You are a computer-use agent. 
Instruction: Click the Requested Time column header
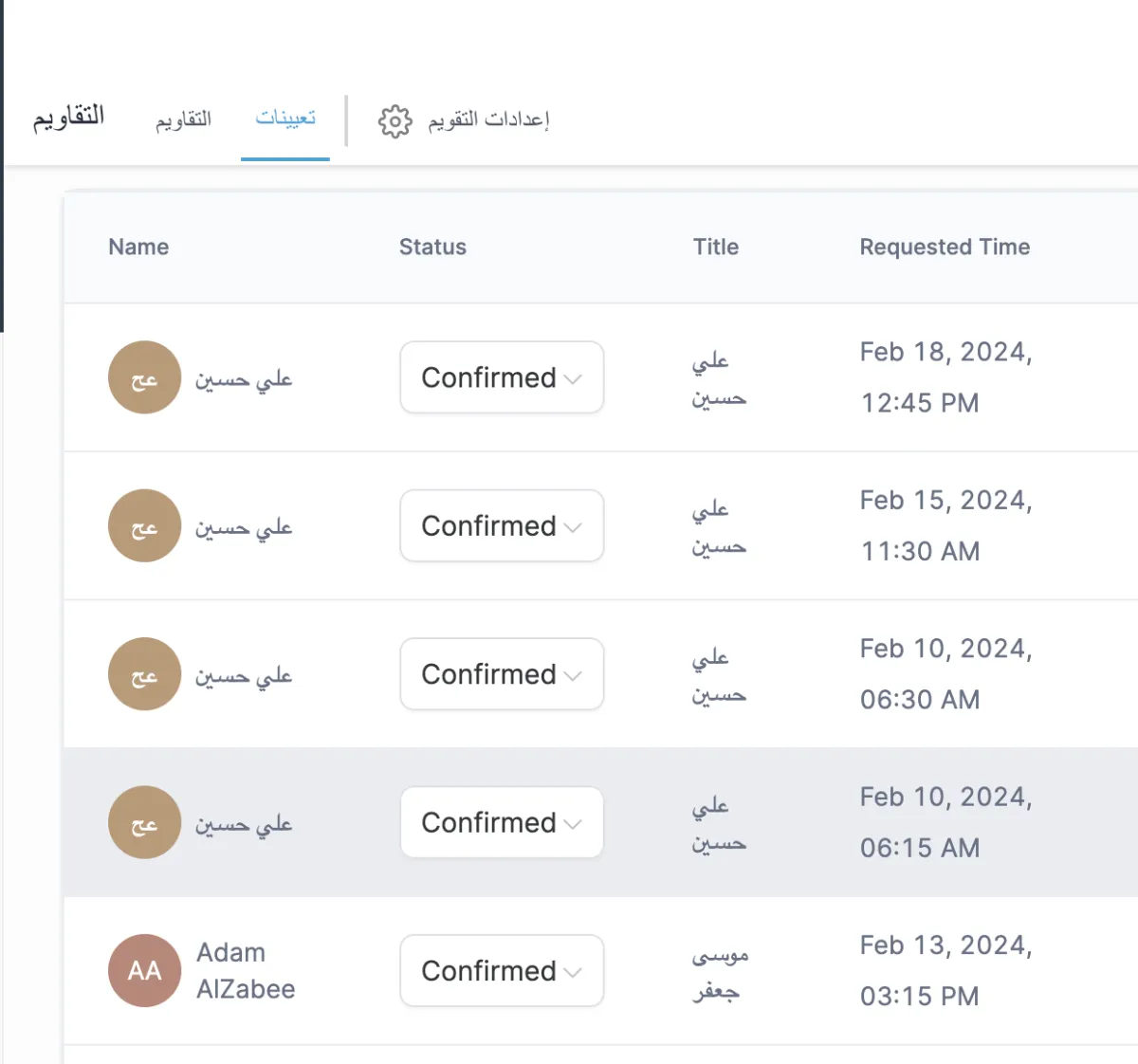point(945,247)
